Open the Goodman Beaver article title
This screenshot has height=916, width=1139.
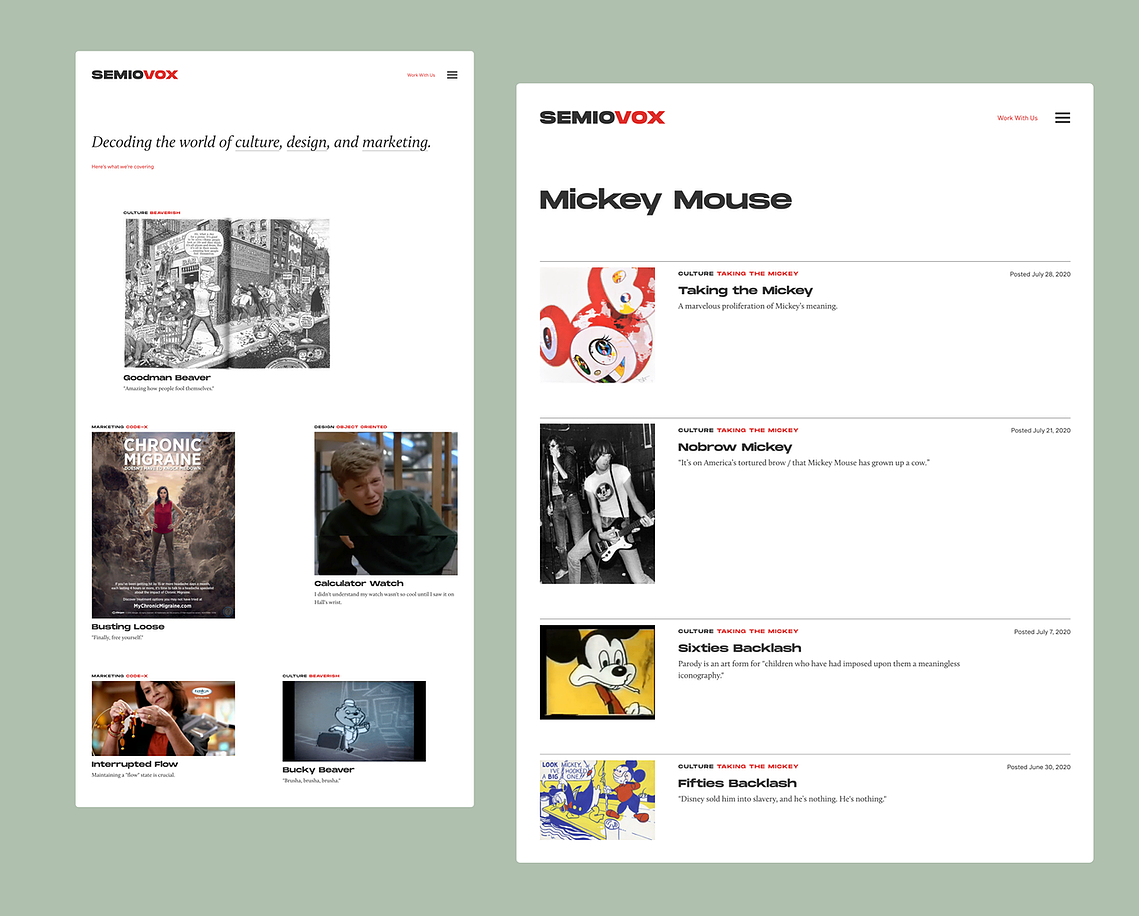point(167,378)
